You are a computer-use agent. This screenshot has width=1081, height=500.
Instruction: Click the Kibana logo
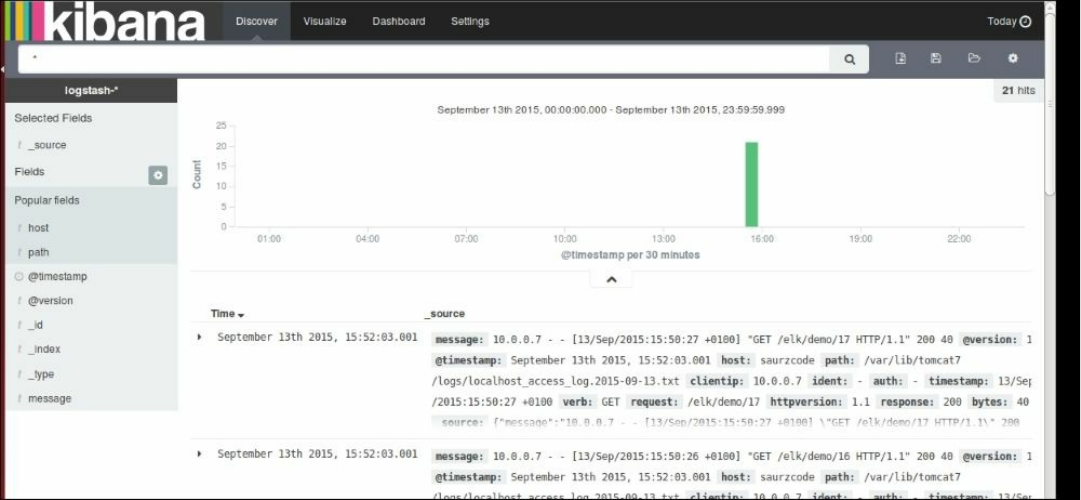pos(105,21)
